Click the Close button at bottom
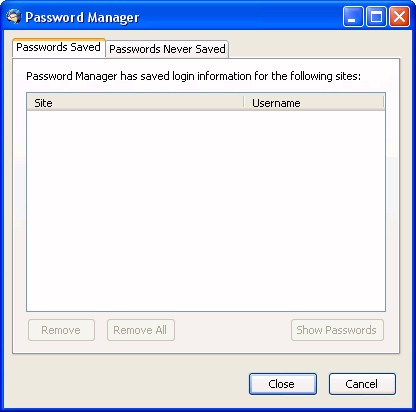The width and height of the screenshot is (416, 412). (x=283, y=384)
